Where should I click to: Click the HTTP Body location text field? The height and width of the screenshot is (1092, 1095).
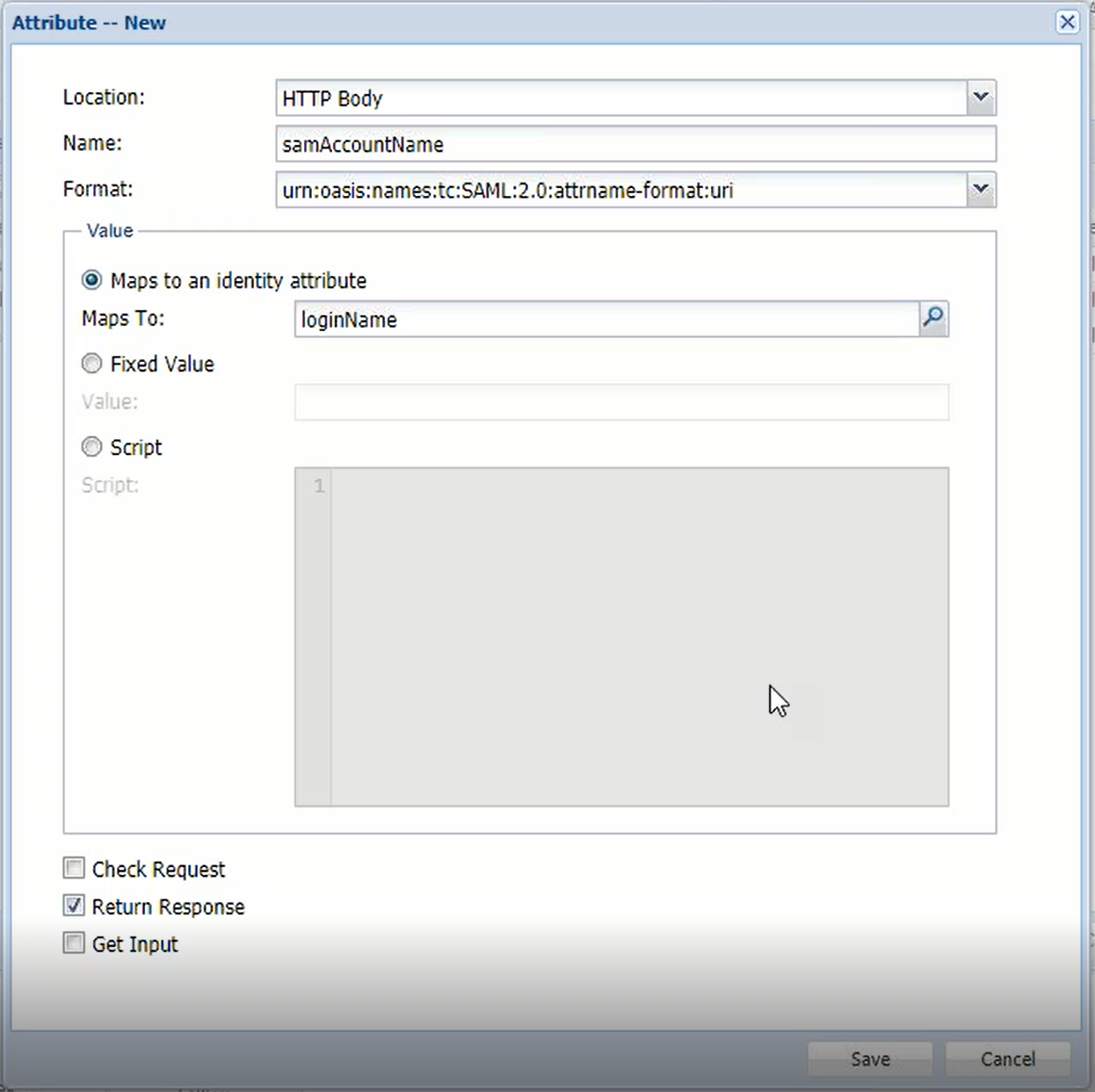(x=621, y=98)
